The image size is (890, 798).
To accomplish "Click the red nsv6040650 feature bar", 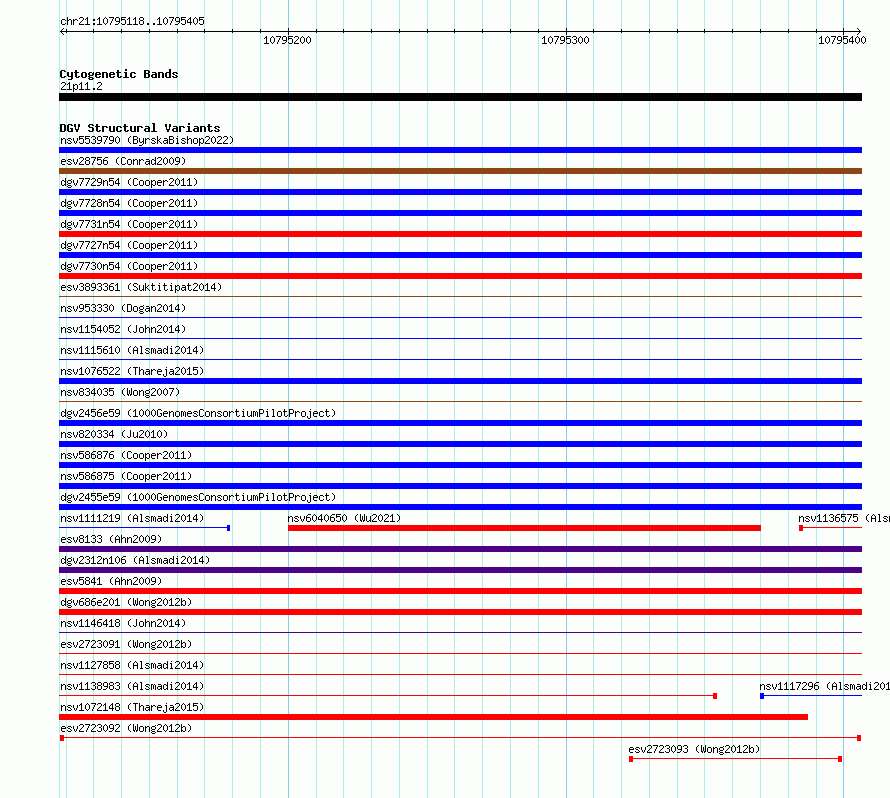I will pyautogui.click(x=524, y=528).
